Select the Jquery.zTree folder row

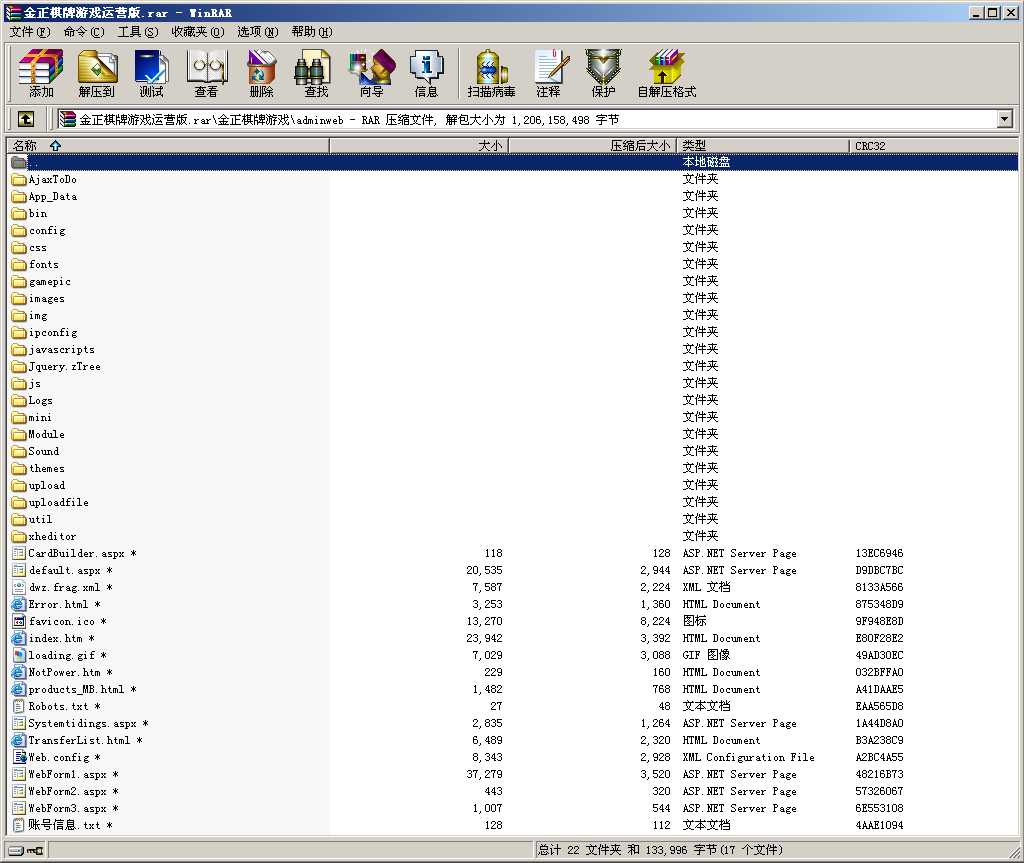coord(513,366)
